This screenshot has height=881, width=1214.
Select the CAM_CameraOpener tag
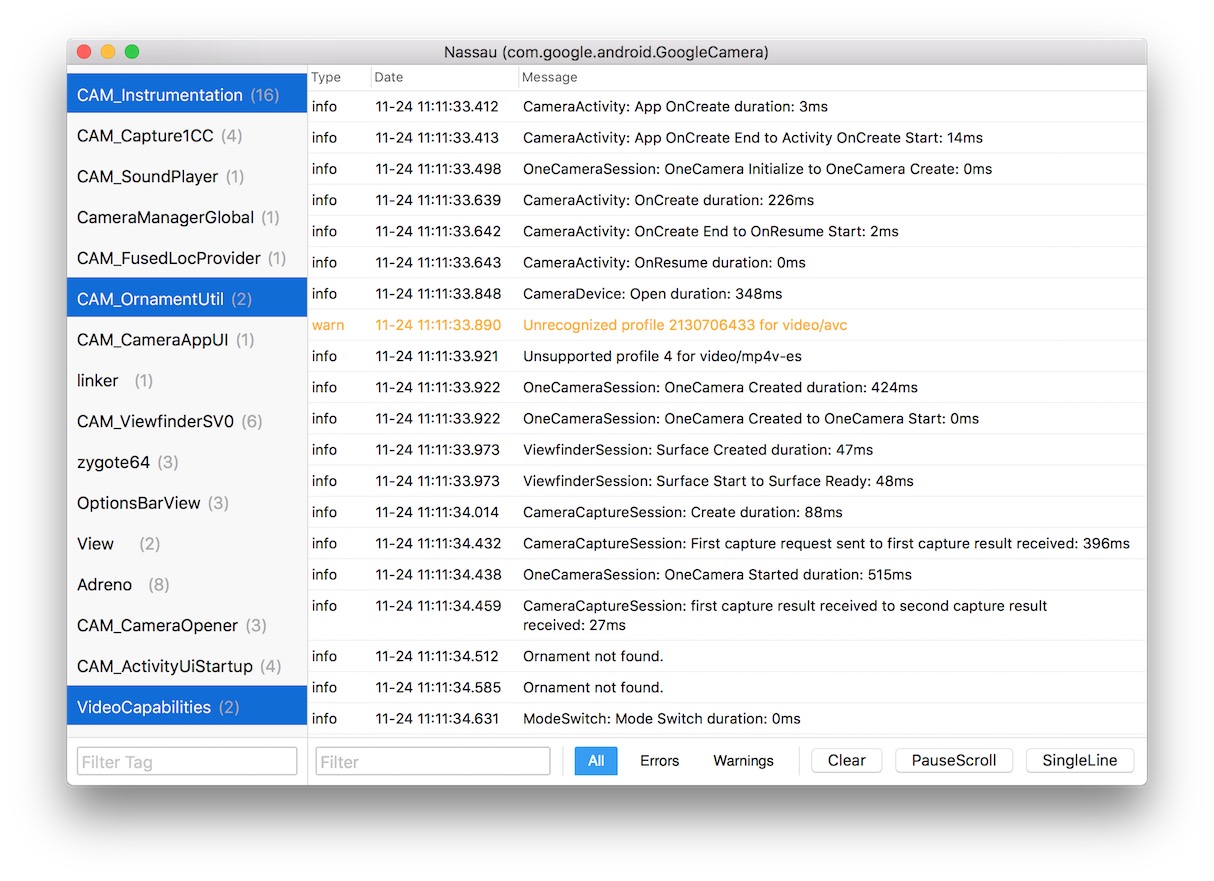(187, 626)
